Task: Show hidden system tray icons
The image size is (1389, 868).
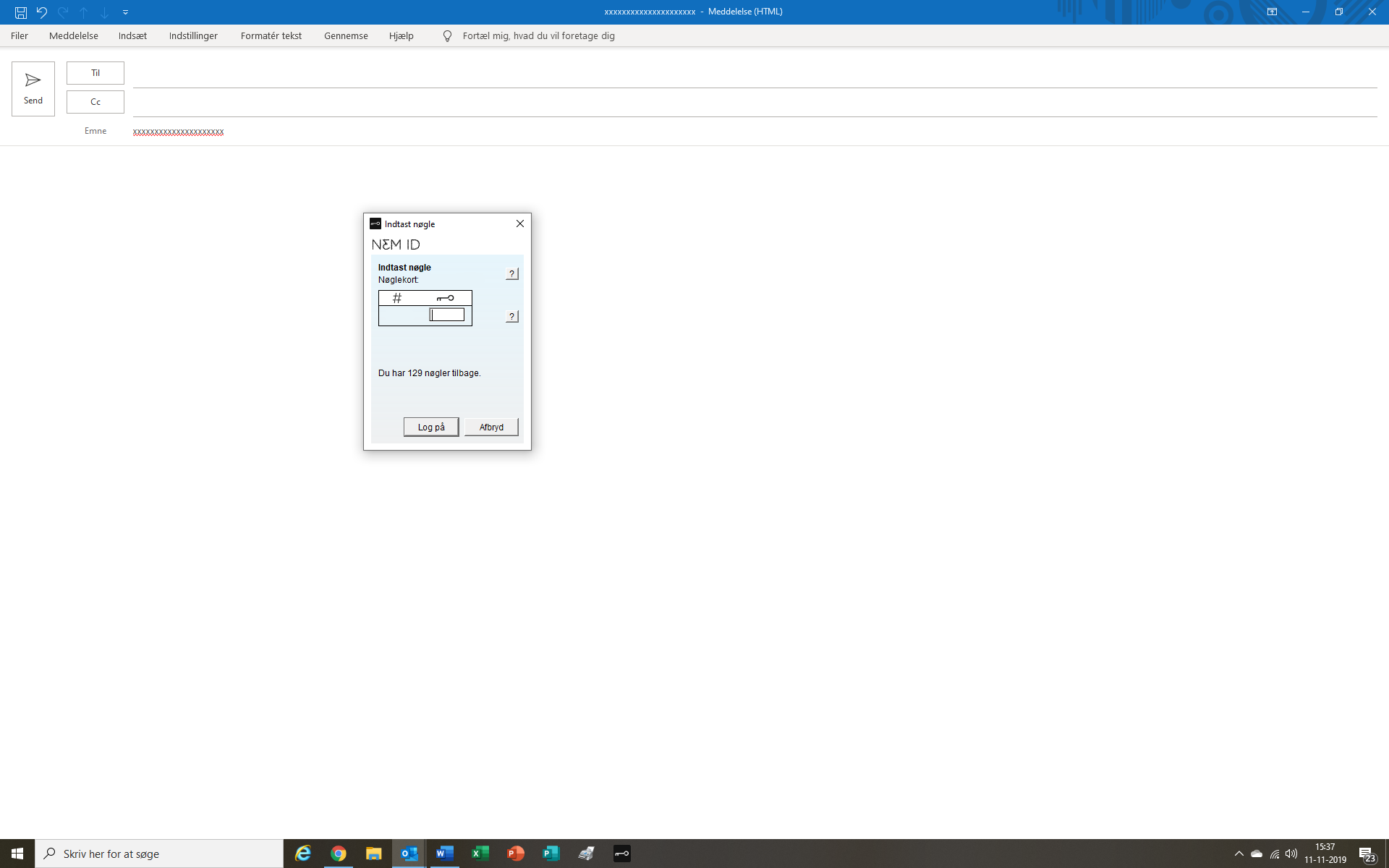Action: tap(1239, 854)
